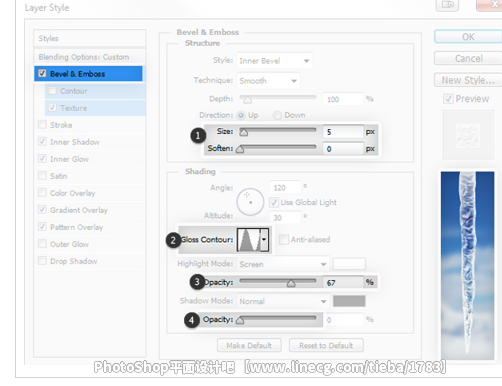
Task: Click the Altitude field showing 30
Action: [285, 218]
